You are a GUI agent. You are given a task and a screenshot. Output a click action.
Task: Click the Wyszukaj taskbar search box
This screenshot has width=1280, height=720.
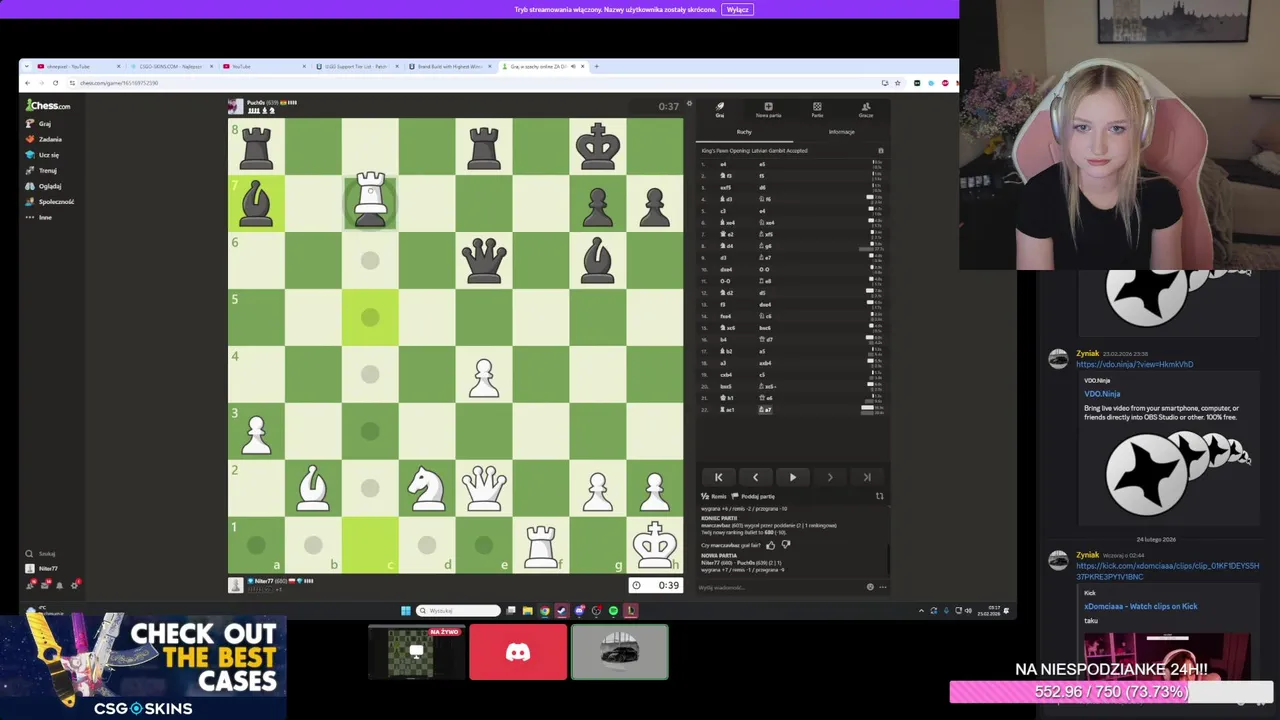tap(459, 610)
